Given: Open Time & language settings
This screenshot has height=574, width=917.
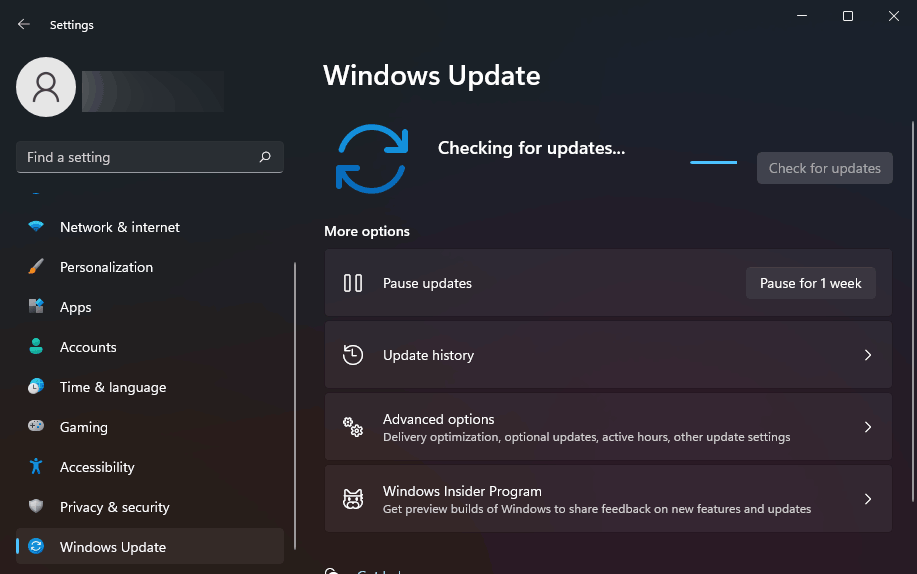Looking at the screenshot, I should 150,387.
